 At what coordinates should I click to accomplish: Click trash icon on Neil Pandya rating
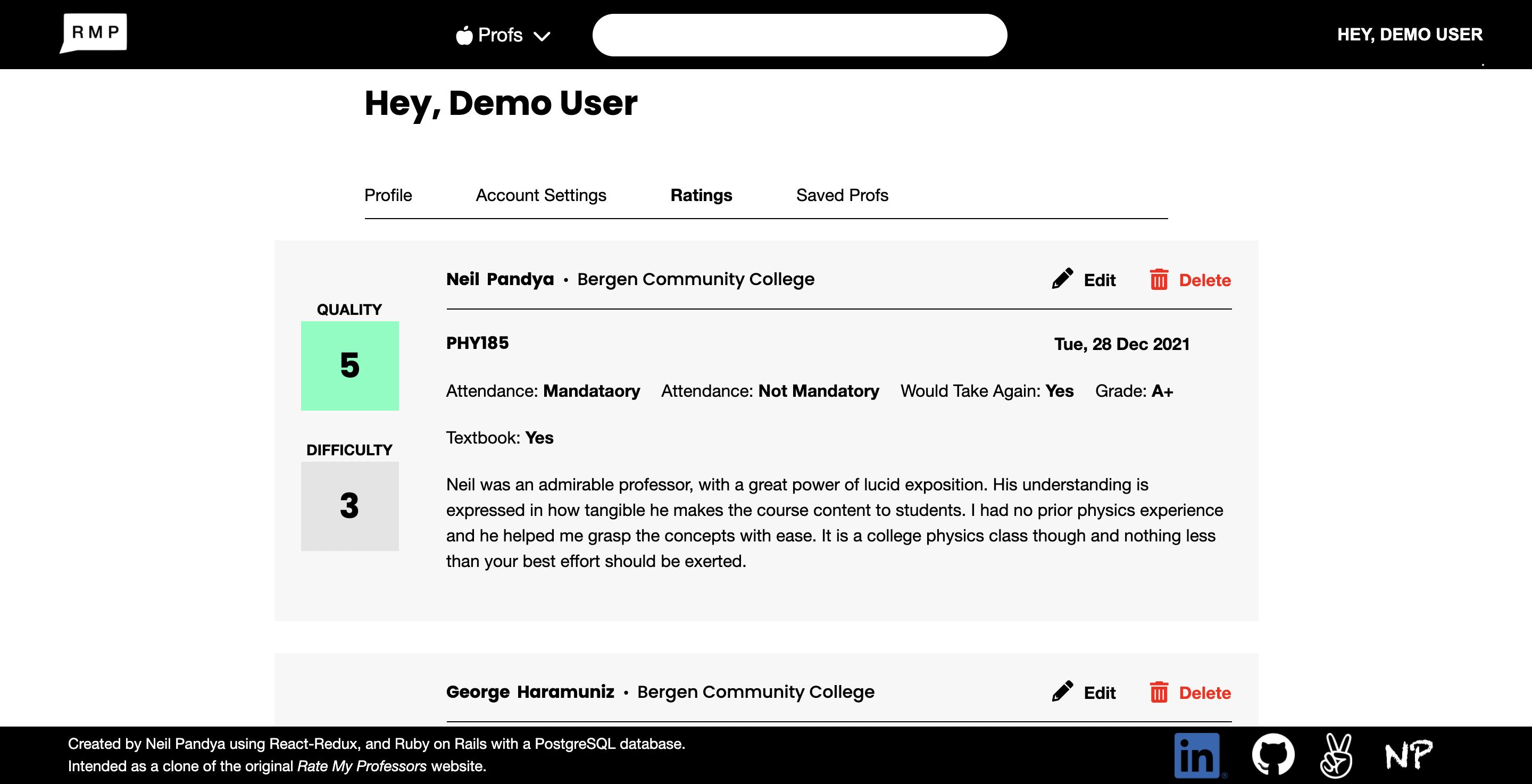point(1159,279)
